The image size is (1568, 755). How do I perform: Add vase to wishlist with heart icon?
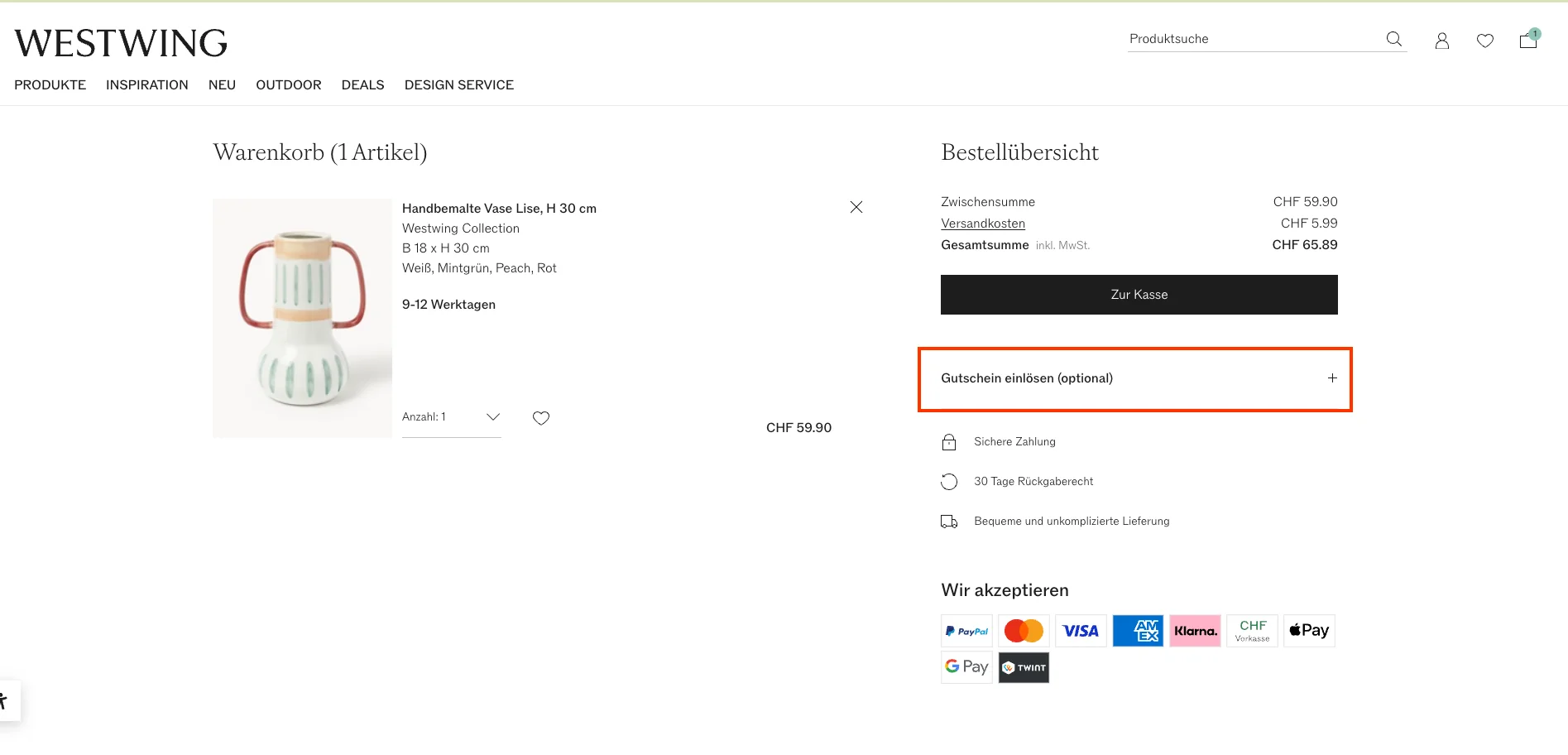[x=541, y=418]
